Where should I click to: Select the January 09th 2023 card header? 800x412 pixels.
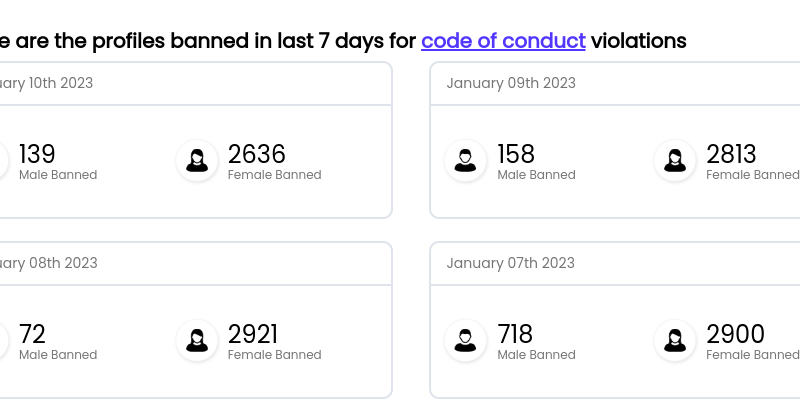pos(511,83)
